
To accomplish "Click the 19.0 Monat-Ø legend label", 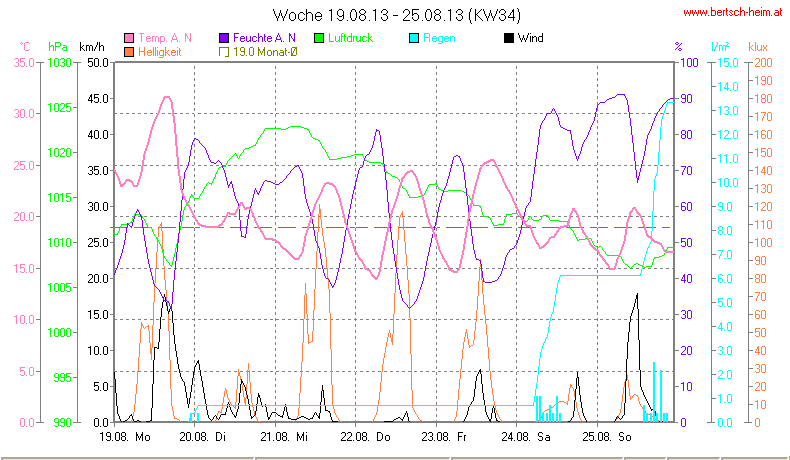I will click(x=265, y=52).
